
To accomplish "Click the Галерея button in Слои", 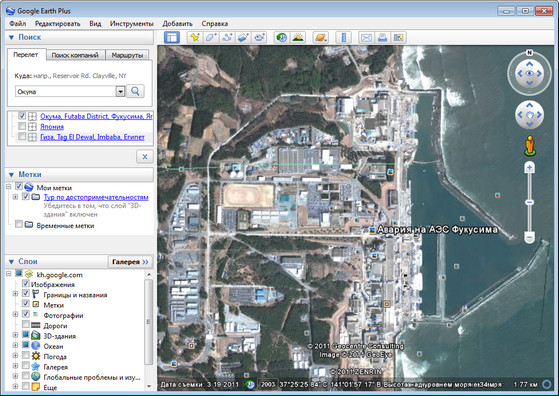I will pyautogui.click(x=130, y=262).
